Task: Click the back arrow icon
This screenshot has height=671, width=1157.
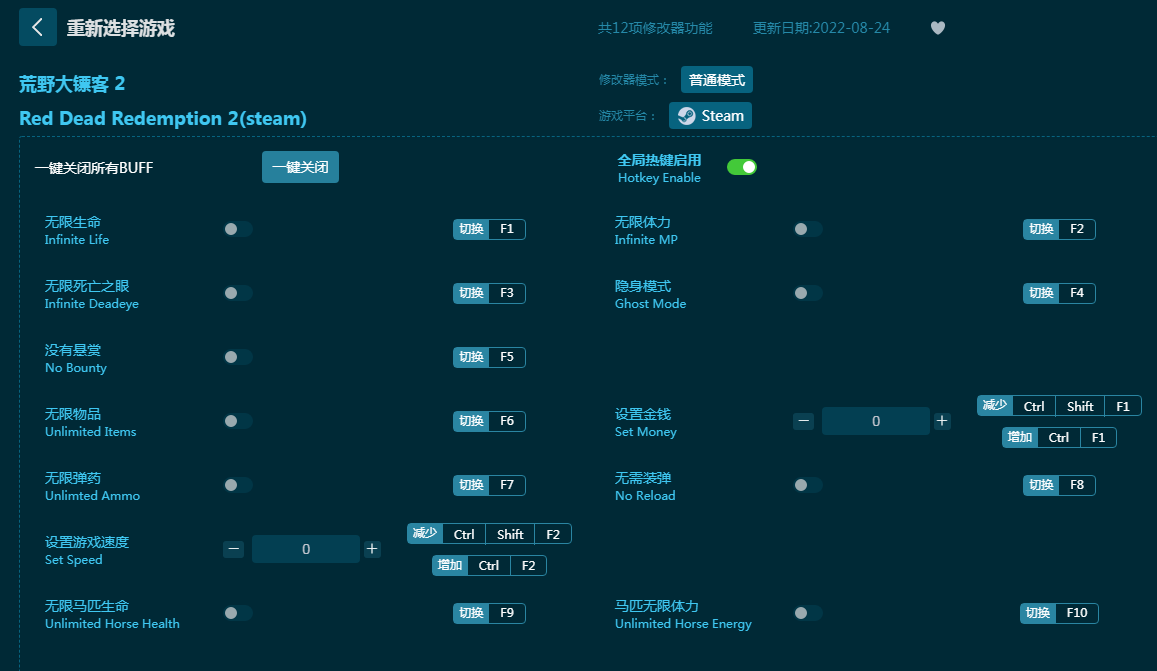Action: 38,28
